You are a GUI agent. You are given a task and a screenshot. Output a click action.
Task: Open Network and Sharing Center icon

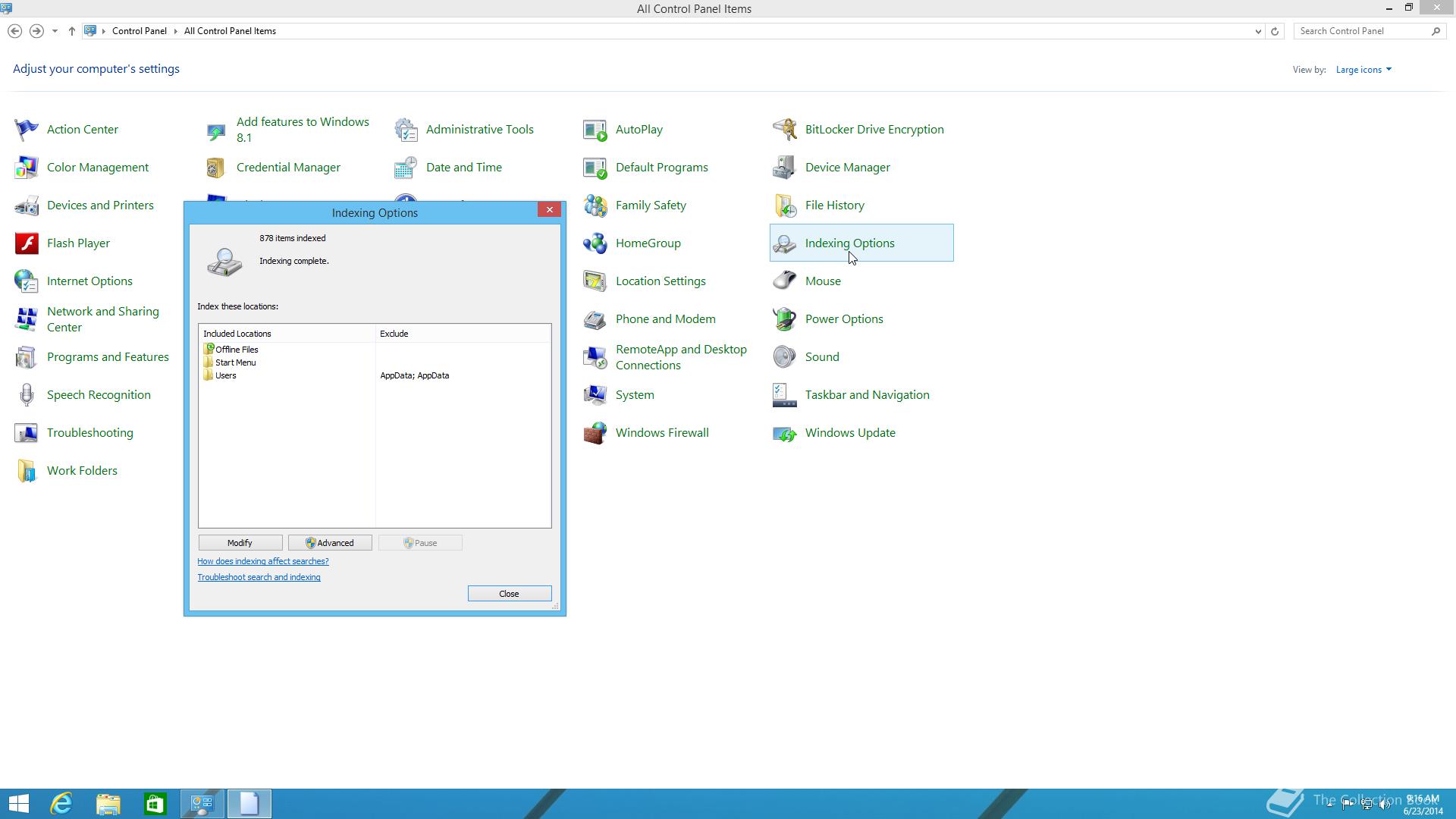(x=27, y=319)
